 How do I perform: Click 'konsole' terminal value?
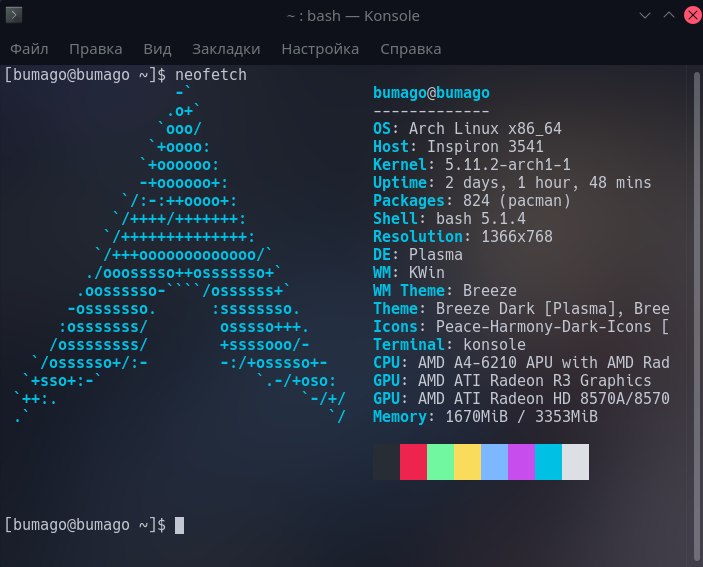click(x=495, y=345)
